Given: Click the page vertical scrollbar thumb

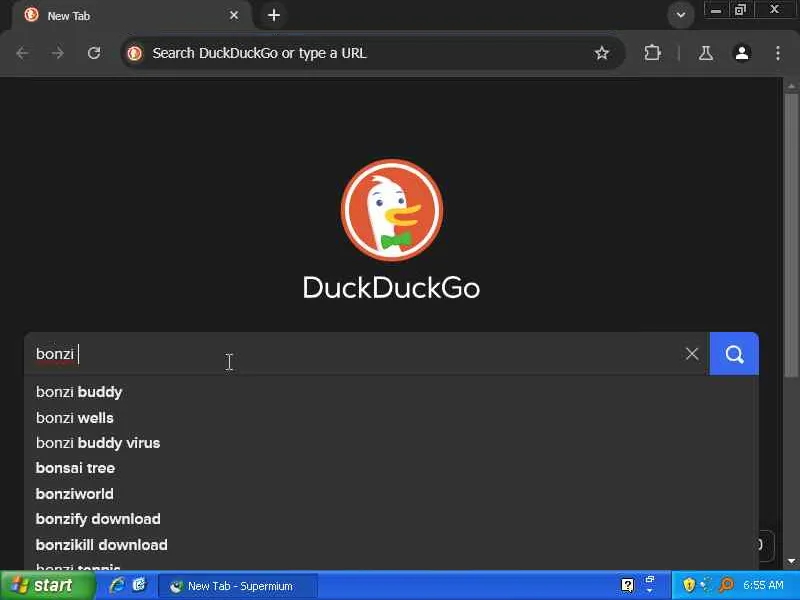Looking at the screenshot, I should point(791,235).
